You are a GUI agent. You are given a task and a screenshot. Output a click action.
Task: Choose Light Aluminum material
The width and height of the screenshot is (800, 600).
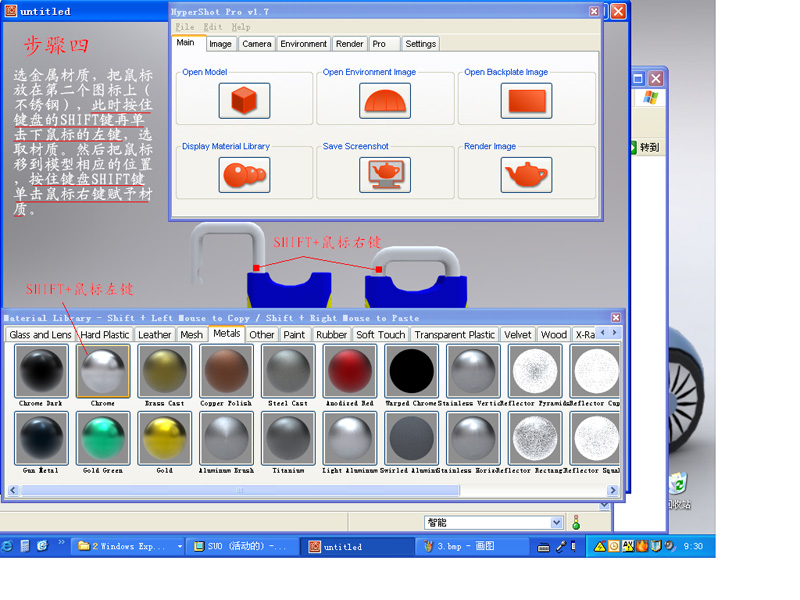click(x=350, y=439)
